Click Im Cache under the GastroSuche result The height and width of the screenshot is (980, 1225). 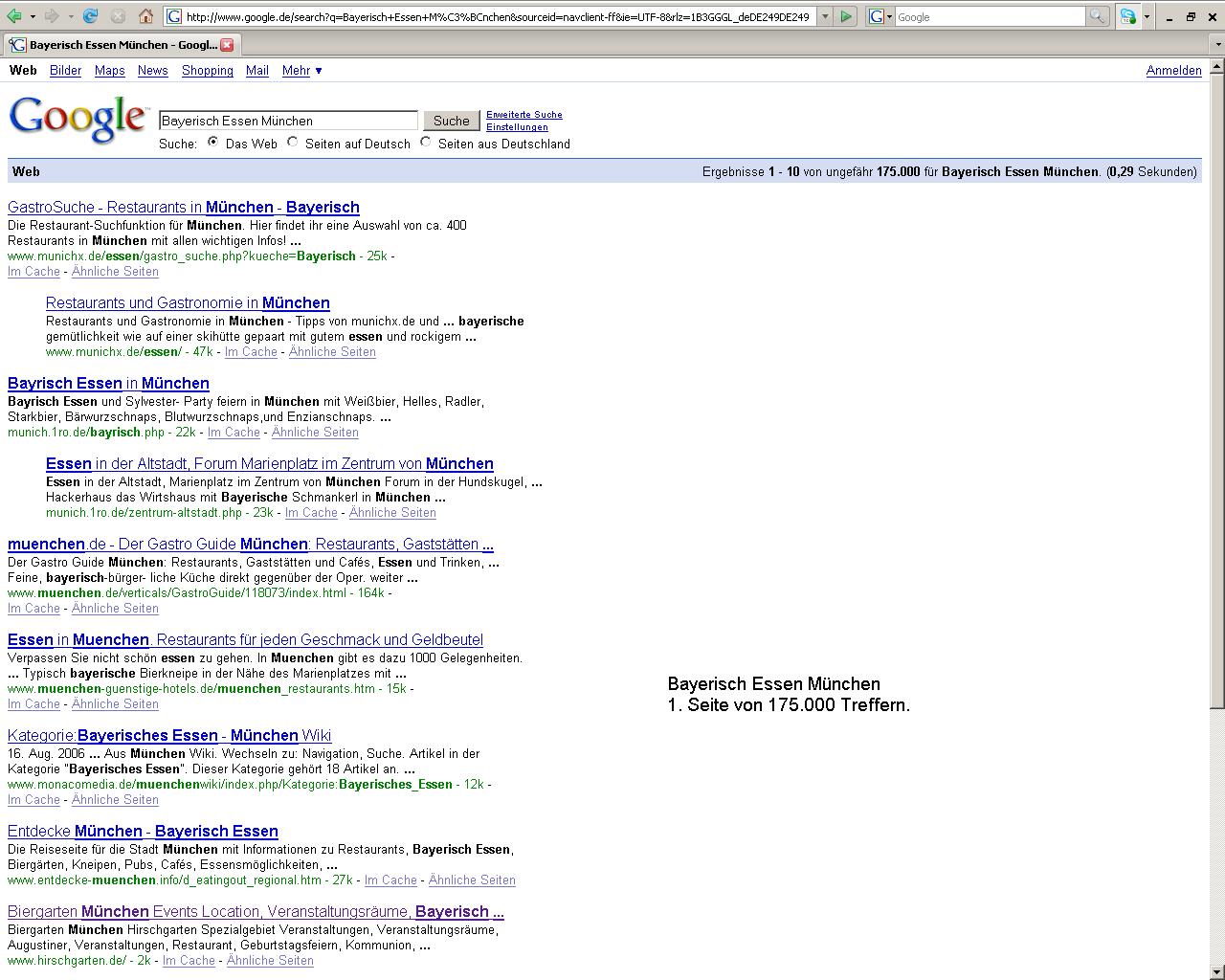33,272
